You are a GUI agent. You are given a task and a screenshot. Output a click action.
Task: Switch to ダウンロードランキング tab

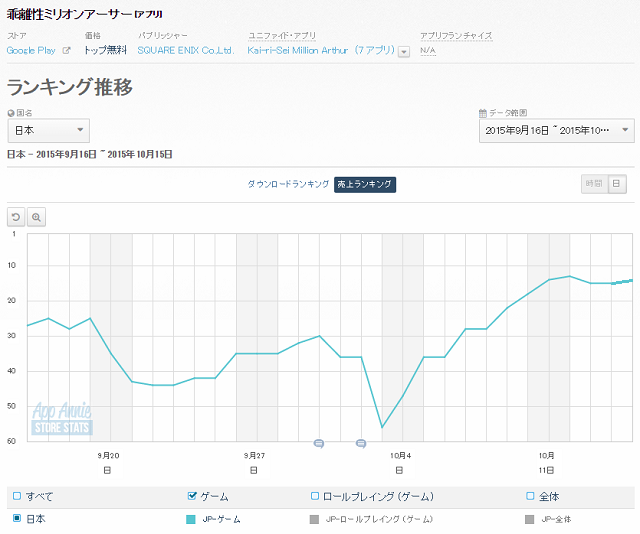click(288, 184)
